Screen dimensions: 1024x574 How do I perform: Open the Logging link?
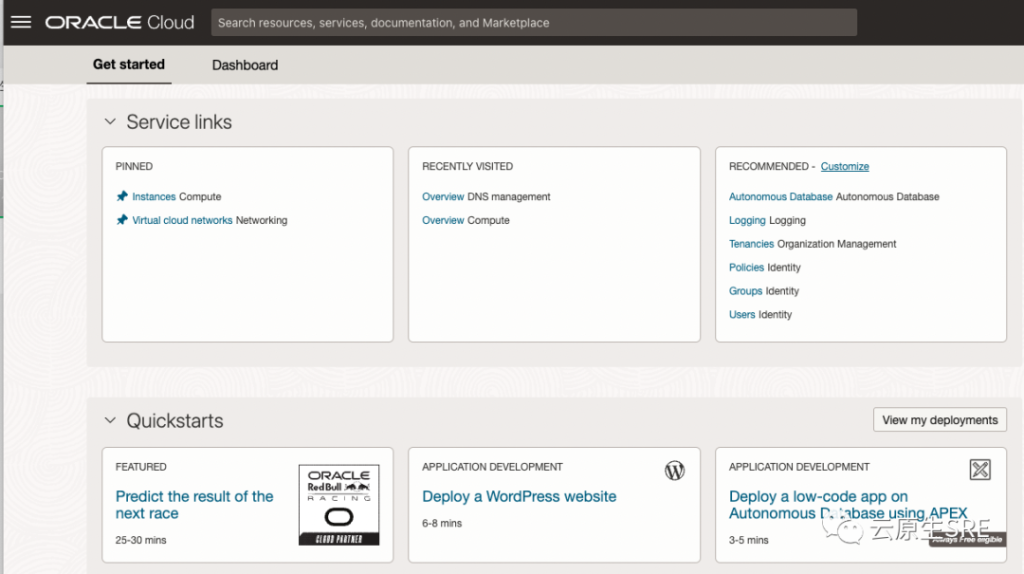pos(747,220)
